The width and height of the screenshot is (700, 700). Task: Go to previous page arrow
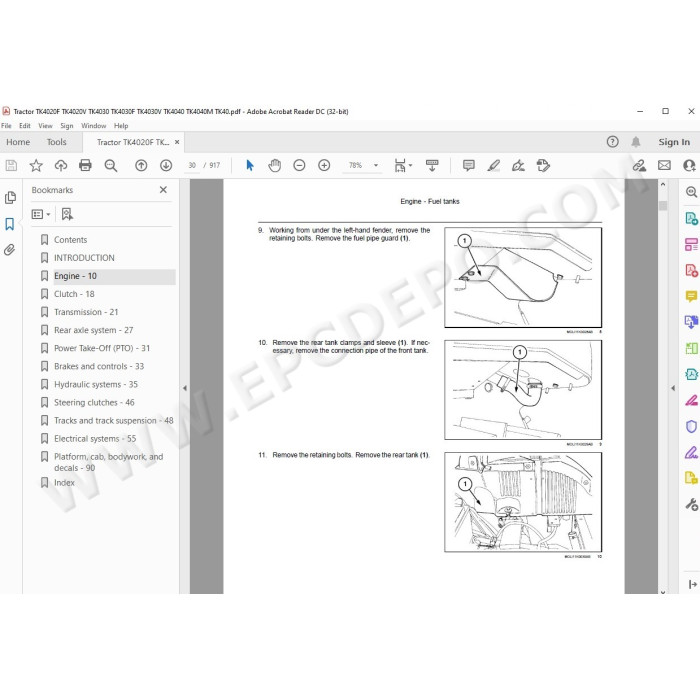[x=141, y=166]
